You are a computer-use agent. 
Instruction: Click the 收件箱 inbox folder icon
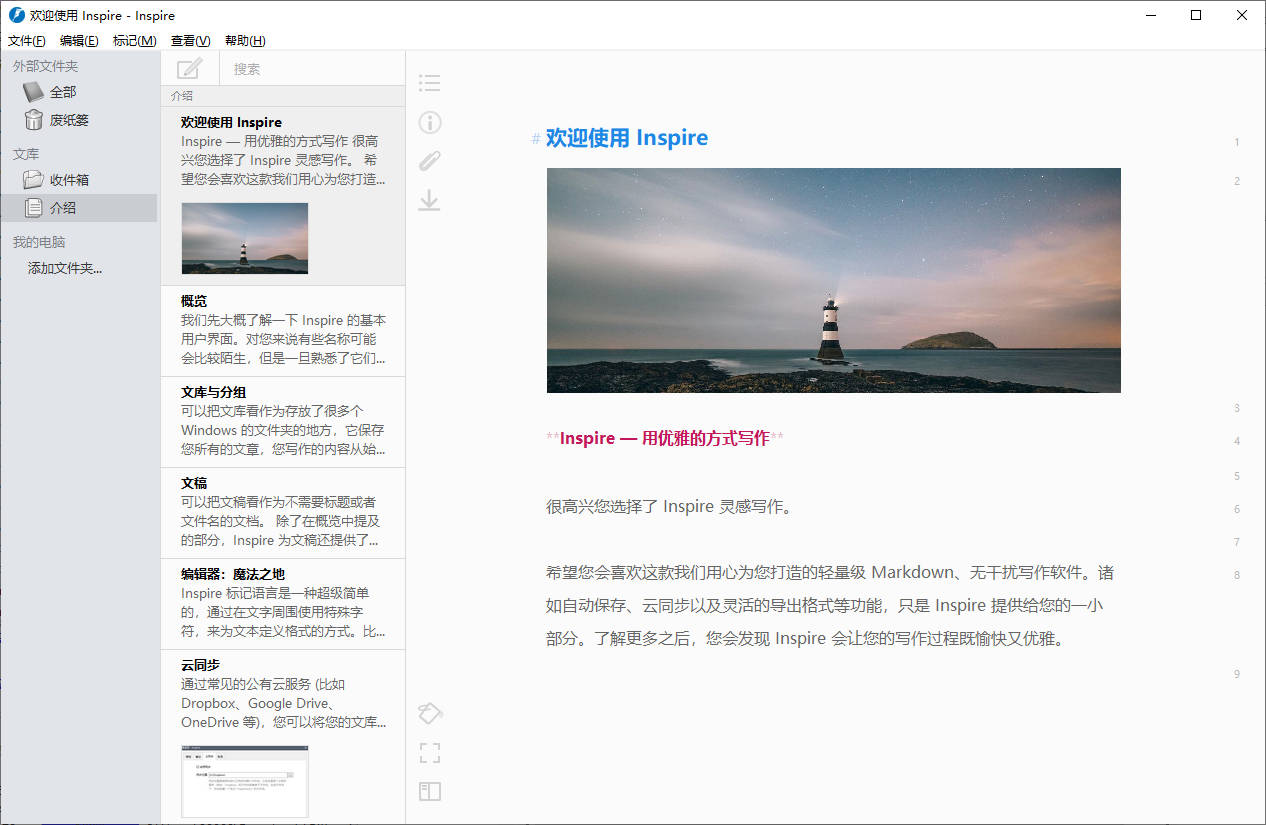pyautogui.click(x=34, y=180)
